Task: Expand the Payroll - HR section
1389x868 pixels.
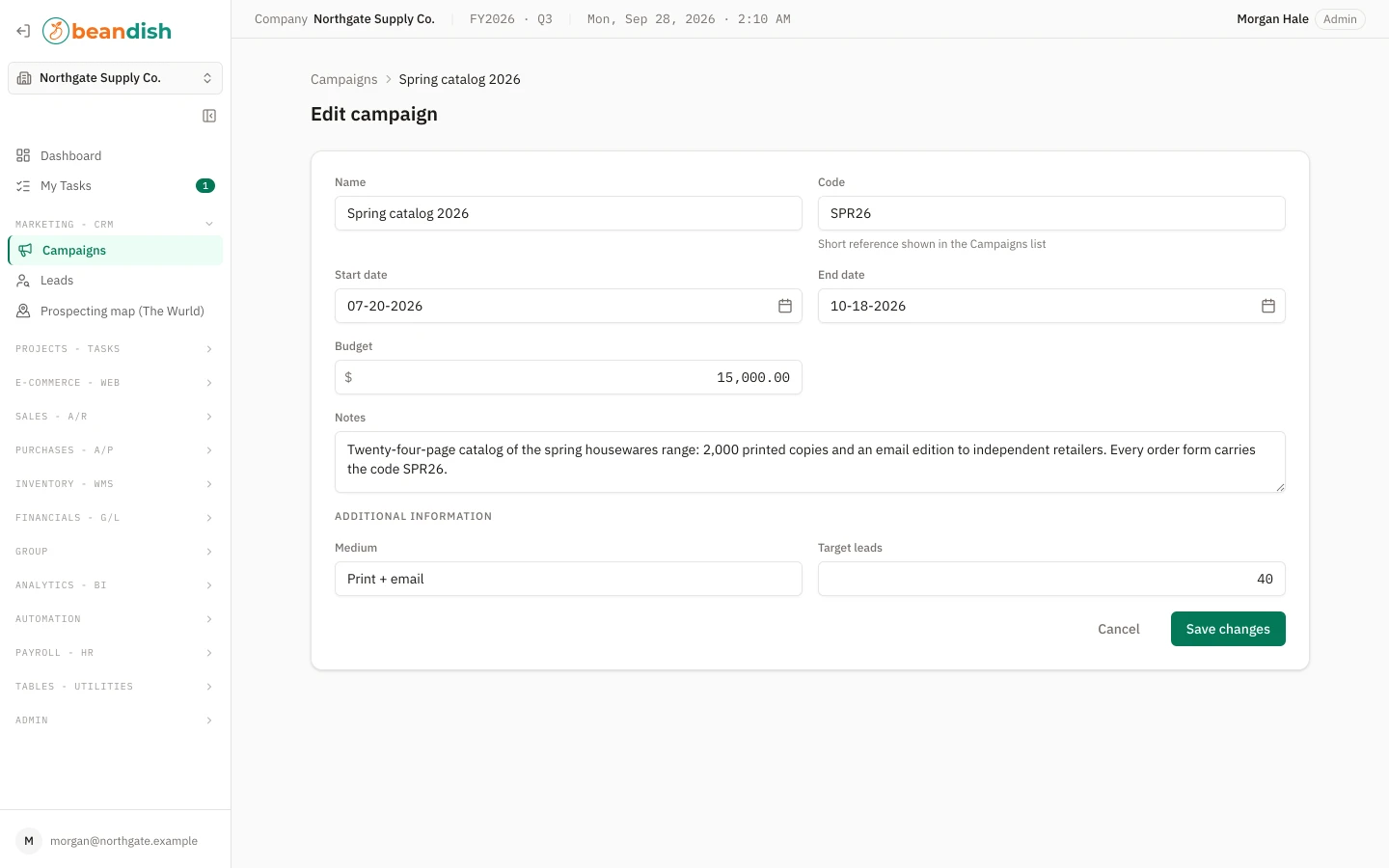Action: pos(115,653)
